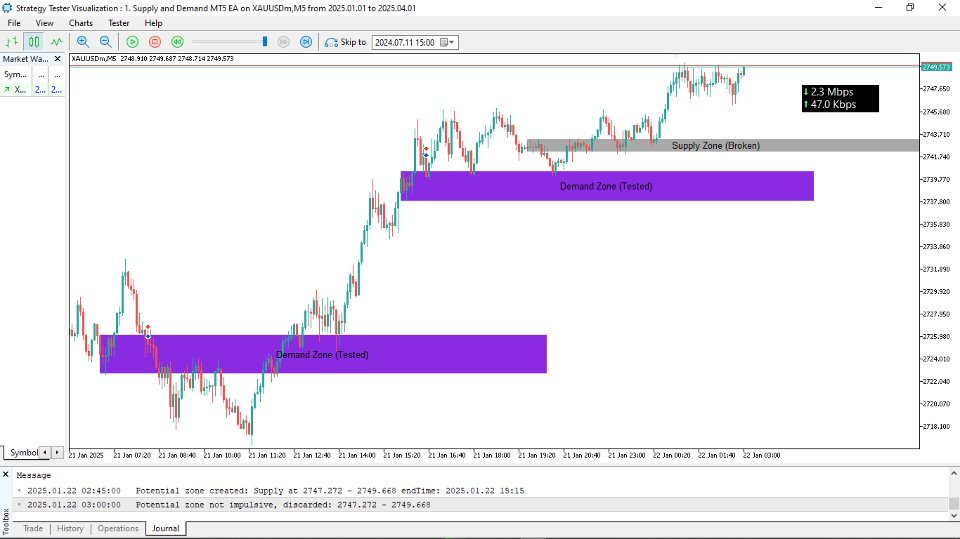Click the green rewind playback button
The width and height of the screenshot is (960, 539).
pos(178,42)
